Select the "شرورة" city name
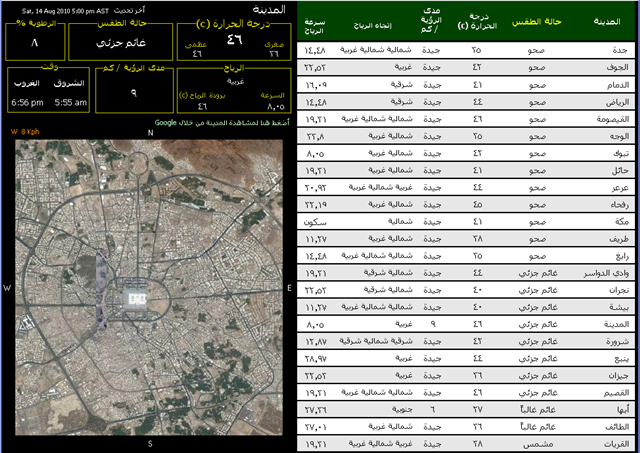This screenshot has height=453, width=640. click(x=618, y=342)
